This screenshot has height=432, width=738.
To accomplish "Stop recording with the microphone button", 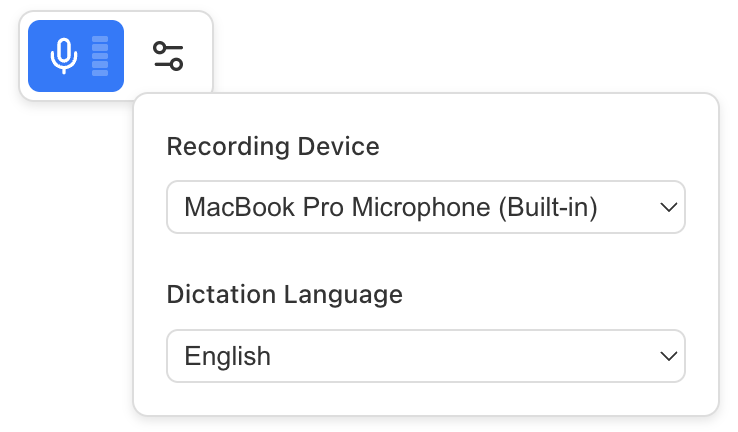I will 76,56.
